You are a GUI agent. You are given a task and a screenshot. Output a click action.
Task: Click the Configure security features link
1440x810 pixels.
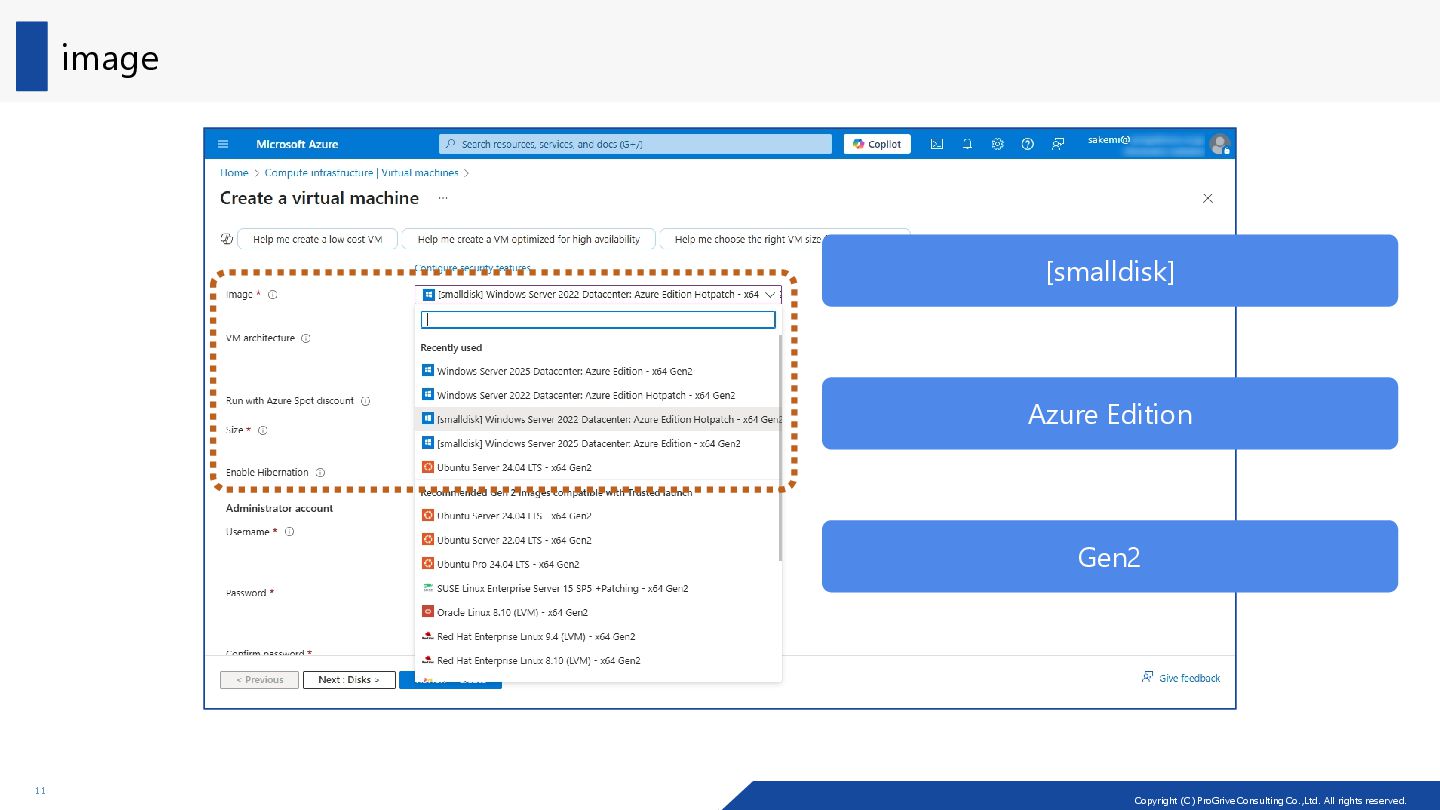tap(472, 268)
